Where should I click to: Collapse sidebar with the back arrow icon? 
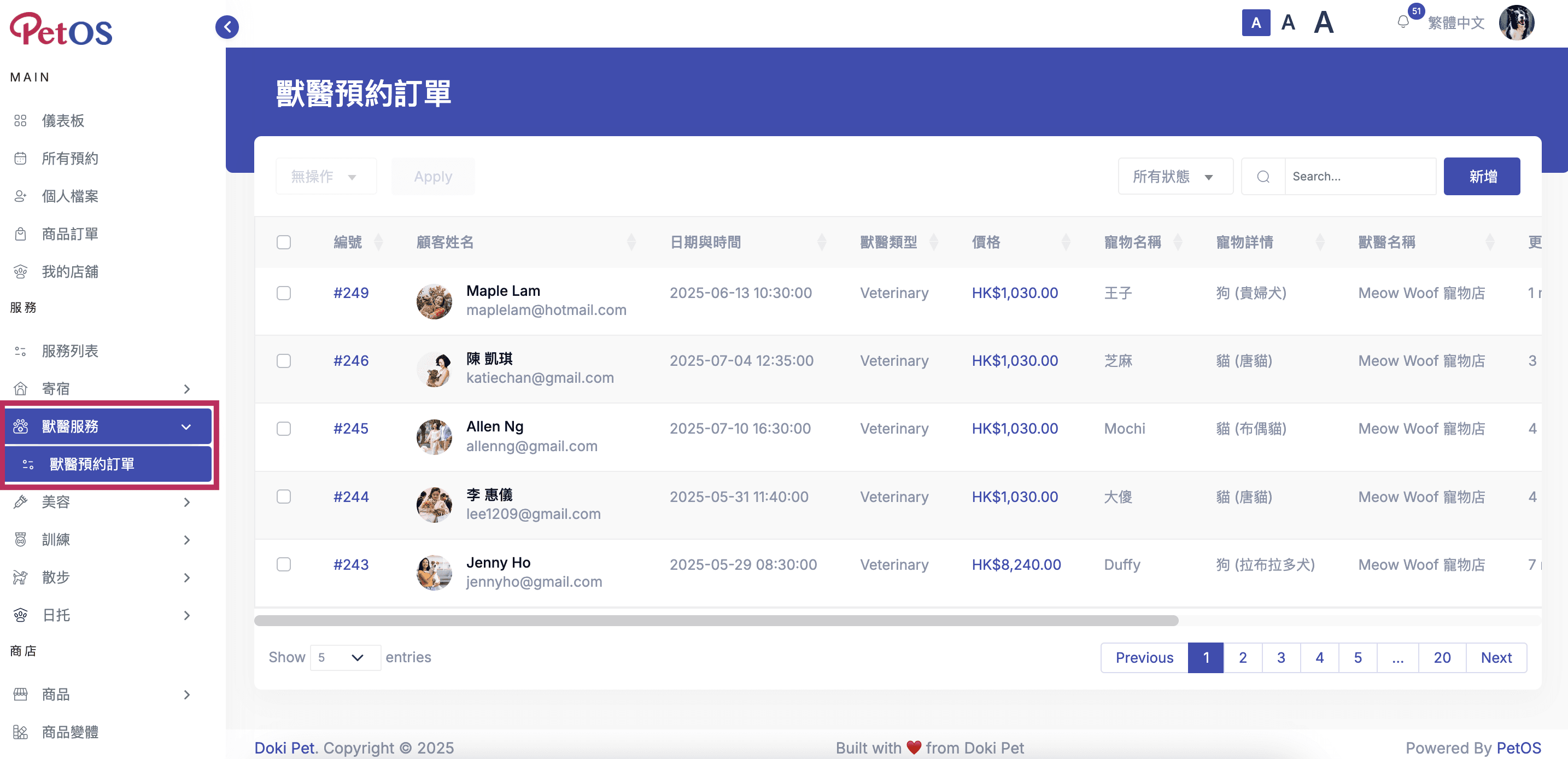pyautogui.click(x=227, y=27)
